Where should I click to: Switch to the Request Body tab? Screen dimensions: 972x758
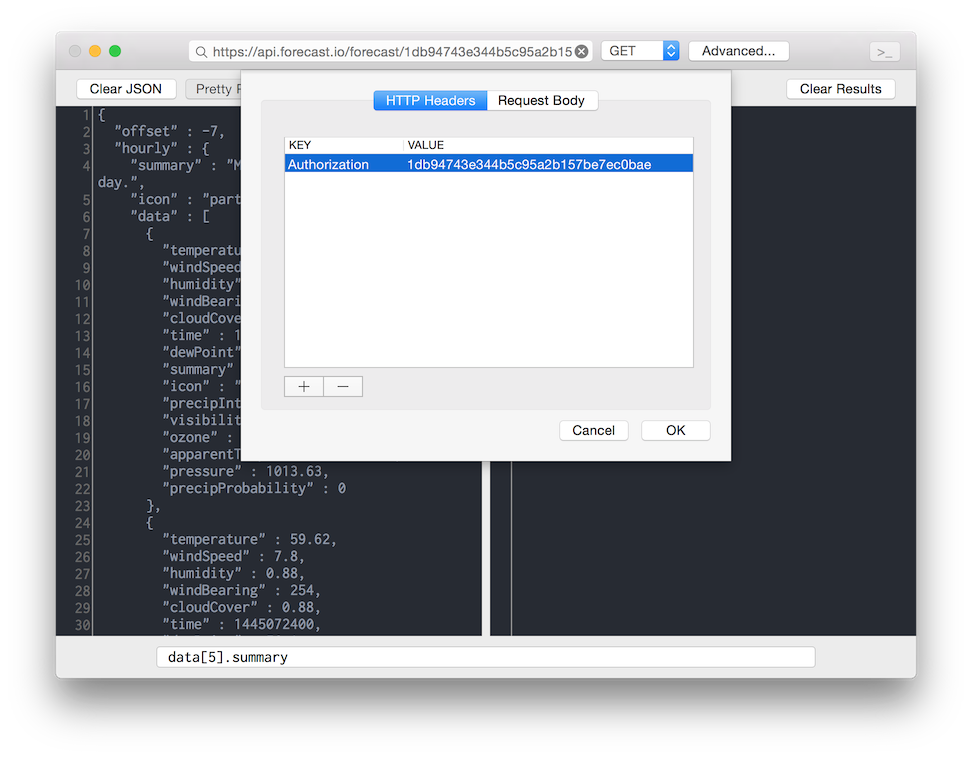click(x=542, y=100)
